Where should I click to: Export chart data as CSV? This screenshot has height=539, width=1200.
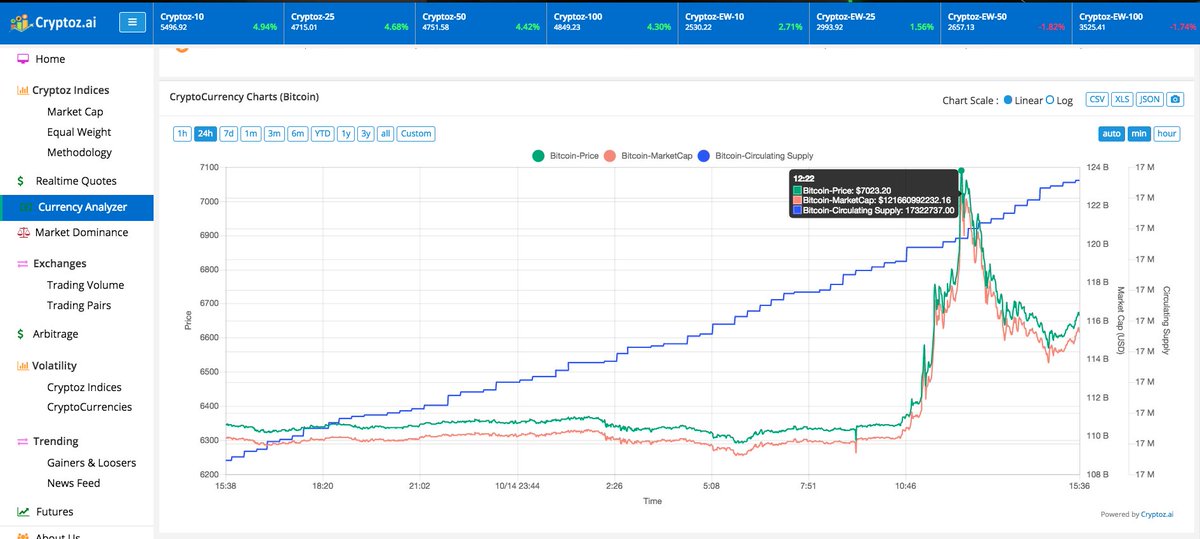pos(1097,100)
